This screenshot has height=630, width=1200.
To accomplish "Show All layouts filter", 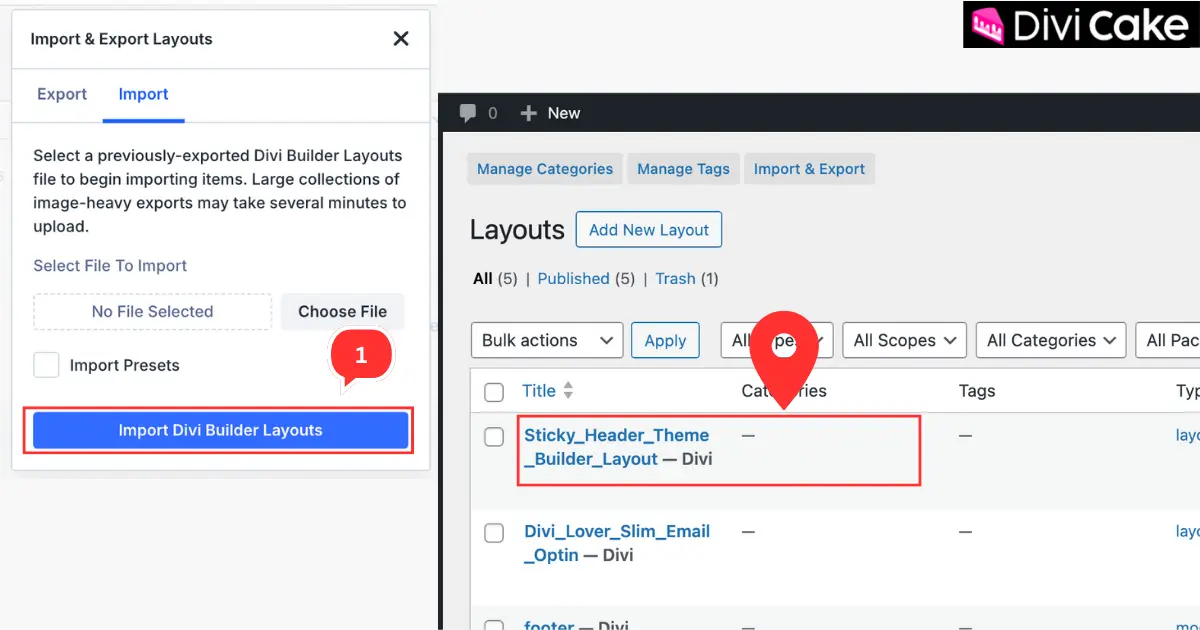I will [483, 278].
